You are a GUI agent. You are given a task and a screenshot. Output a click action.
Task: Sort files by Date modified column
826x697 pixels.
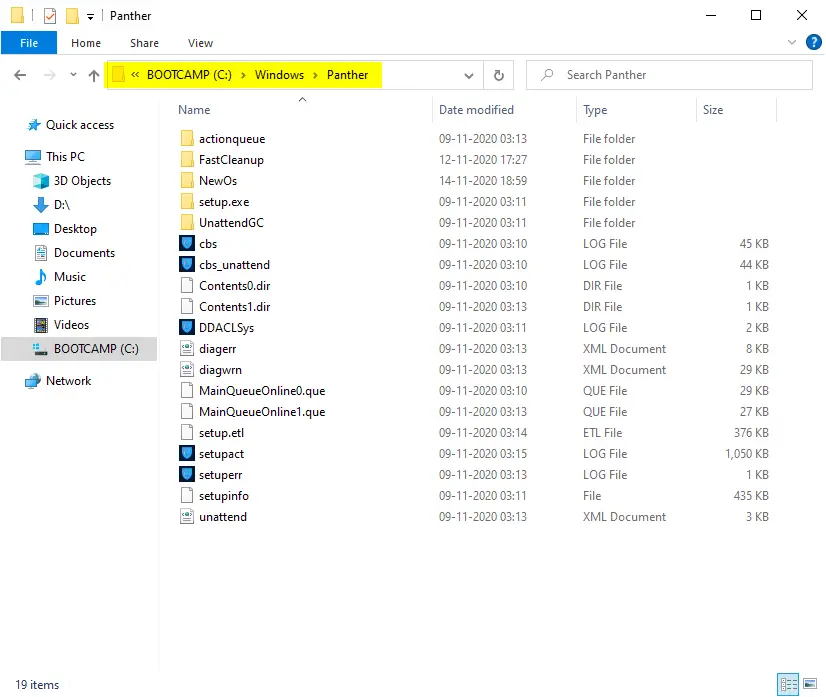[x=476, y=110]
